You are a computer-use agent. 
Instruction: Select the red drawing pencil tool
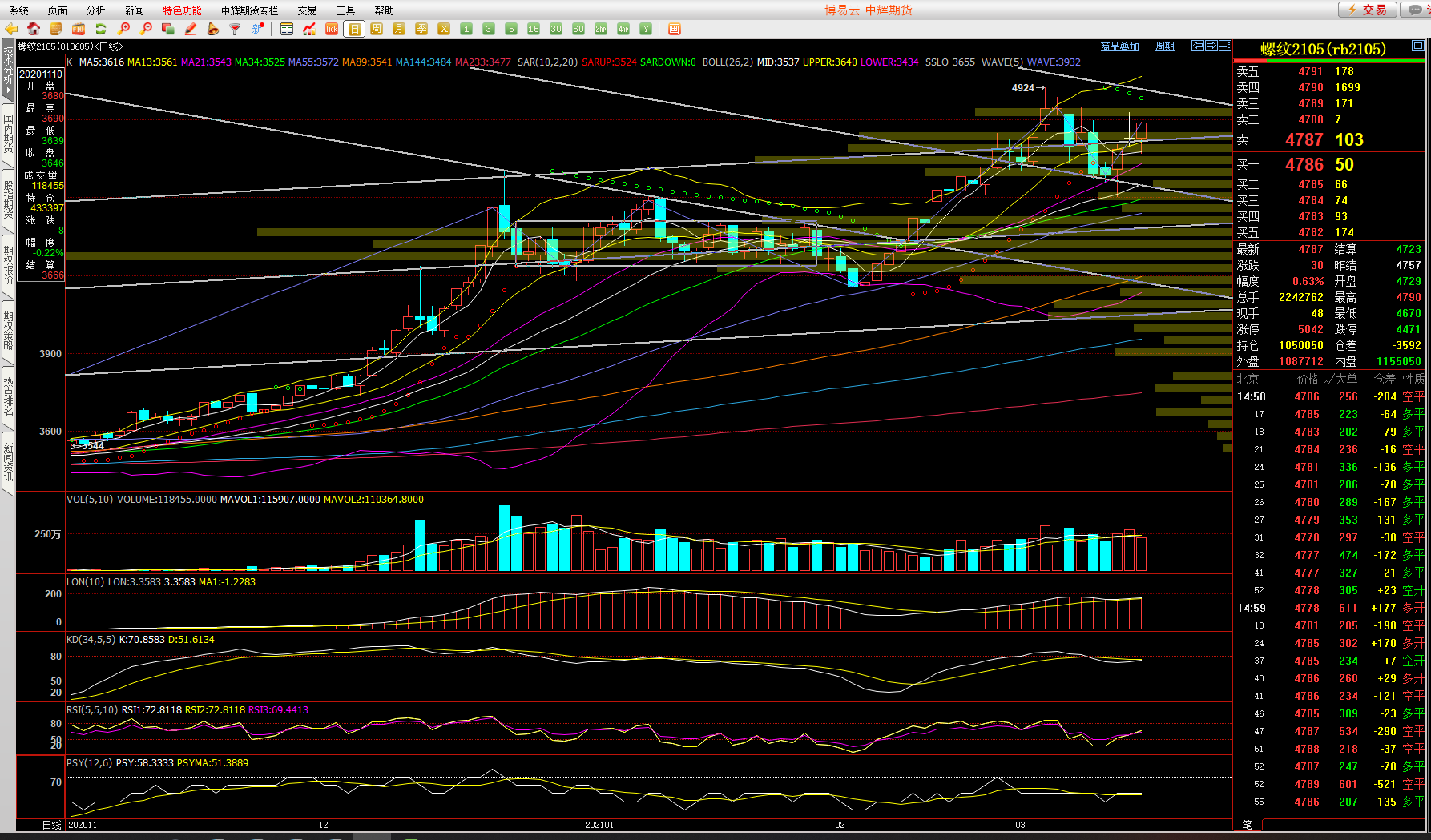pyautogui.click(x=191, y=29)
